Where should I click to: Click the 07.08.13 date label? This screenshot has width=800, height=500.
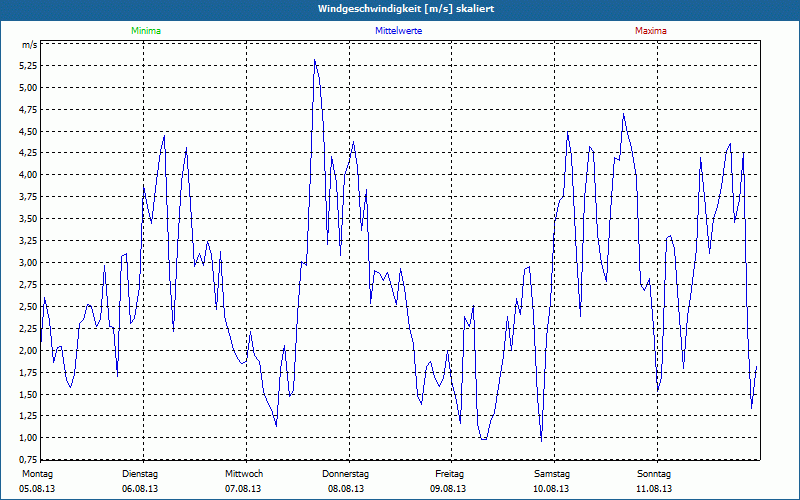243,489
